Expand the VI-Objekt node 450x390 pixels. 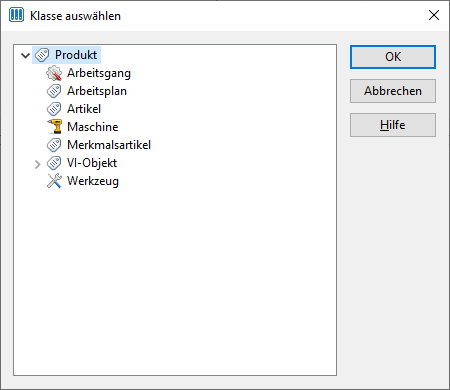click(x=37, y=164)
